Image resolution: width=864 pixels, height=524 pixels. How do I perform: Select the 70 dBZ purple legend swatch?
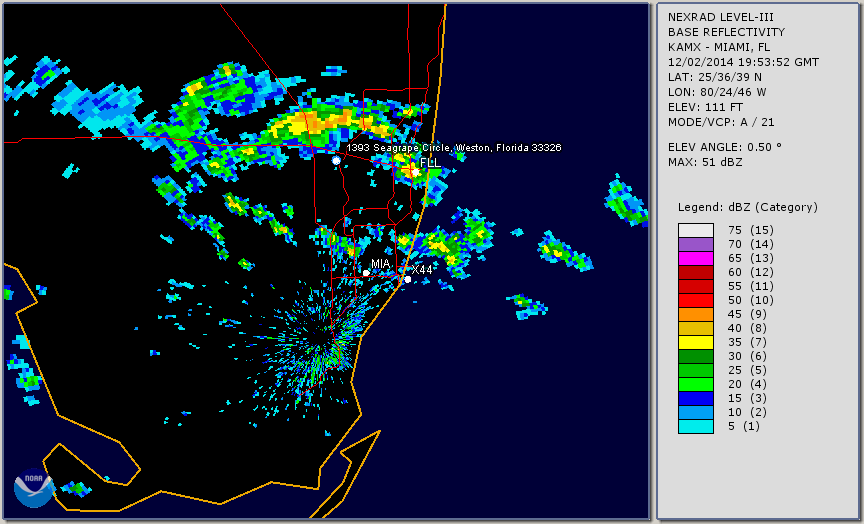click(696, 244)
